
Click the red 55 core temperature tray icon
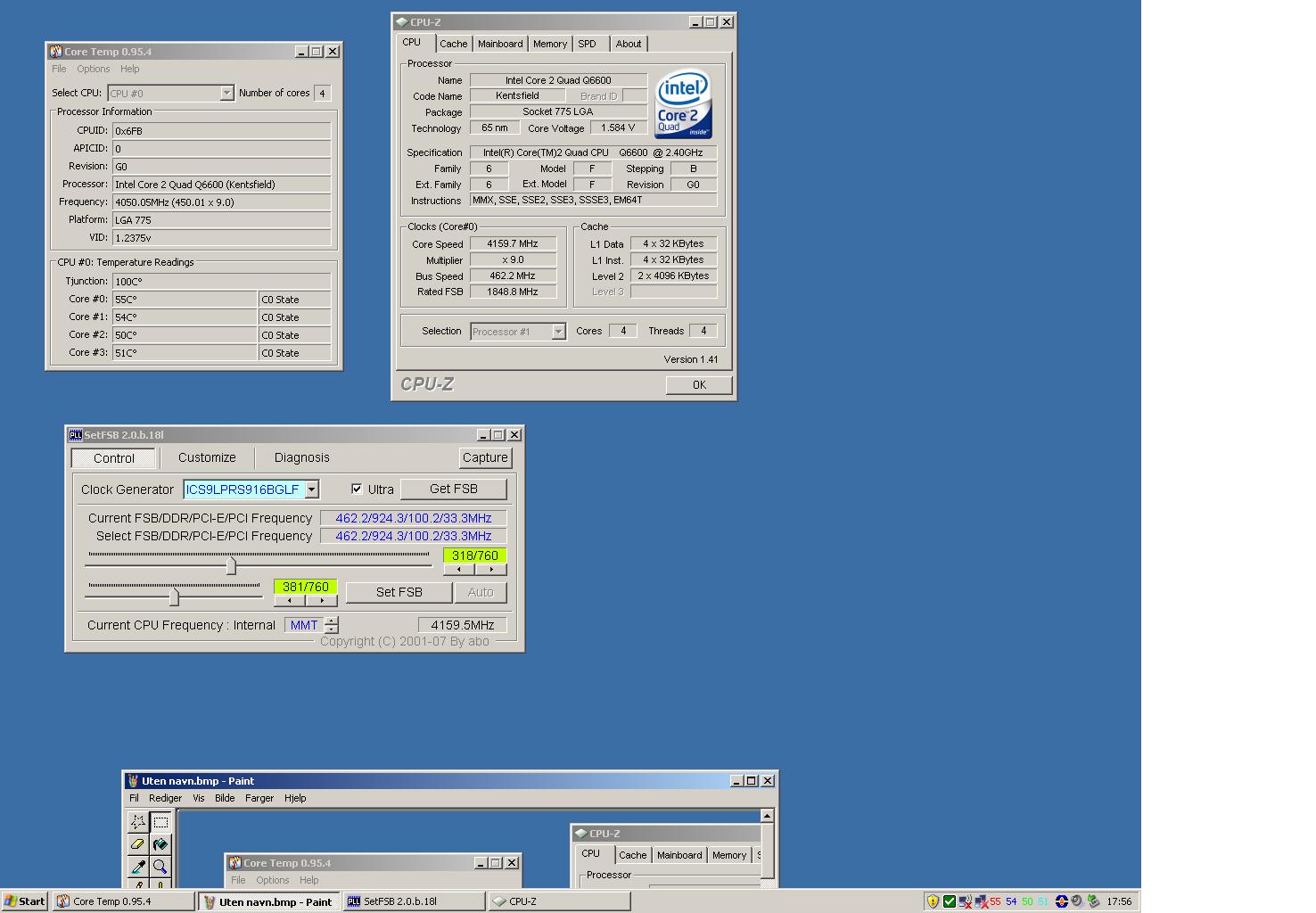[995, 901]
